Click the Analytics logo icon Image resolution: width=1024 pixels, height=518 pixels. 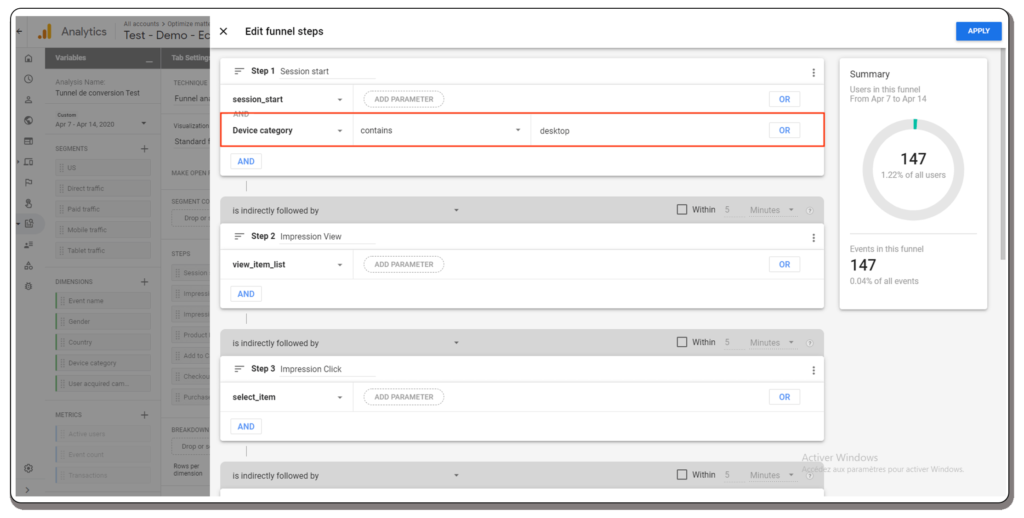pyautogui.click(x=44, y=32)
